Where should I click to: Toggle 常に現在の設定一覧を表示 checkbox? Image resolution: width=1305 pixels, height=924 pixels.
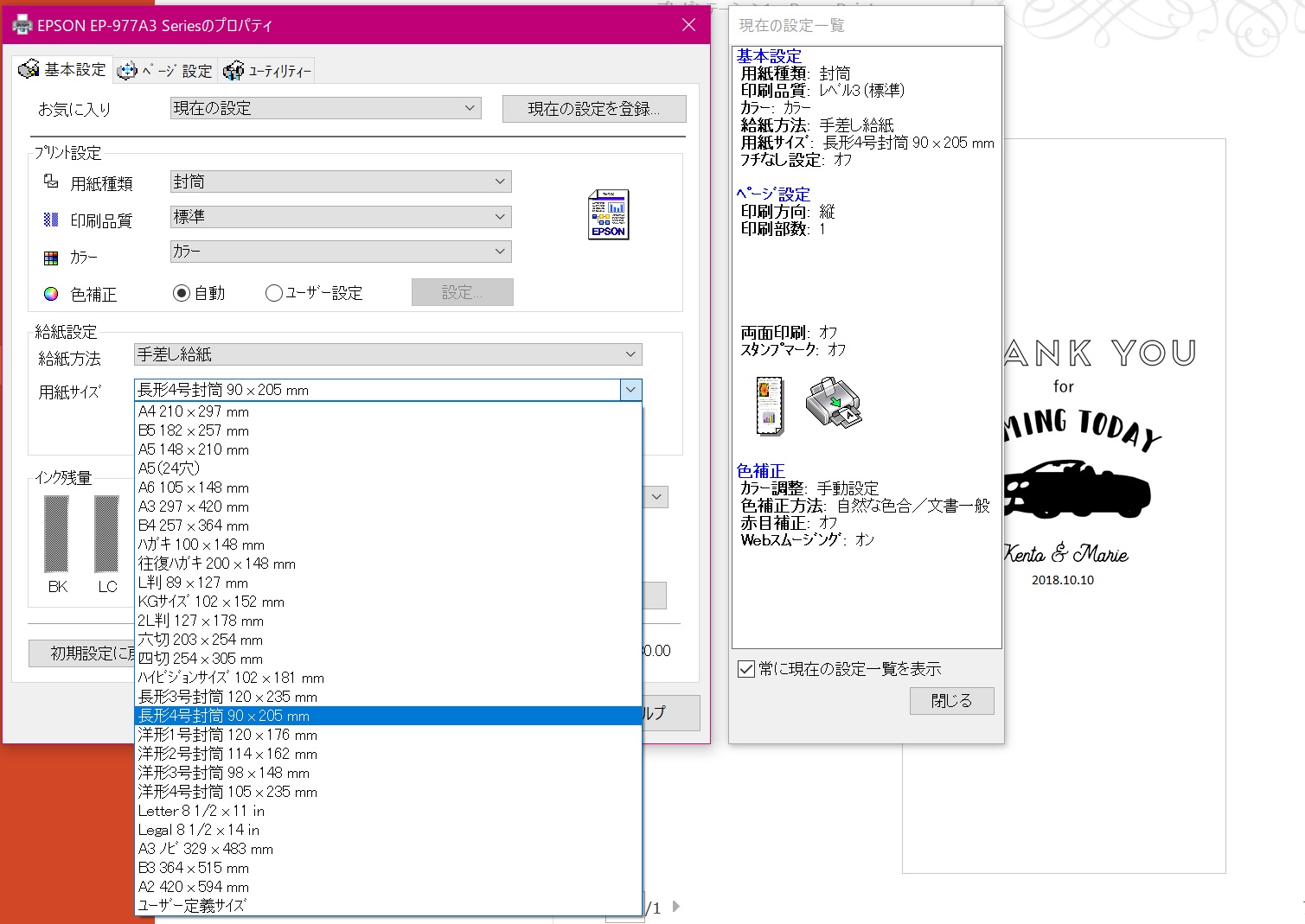point(746,669)
